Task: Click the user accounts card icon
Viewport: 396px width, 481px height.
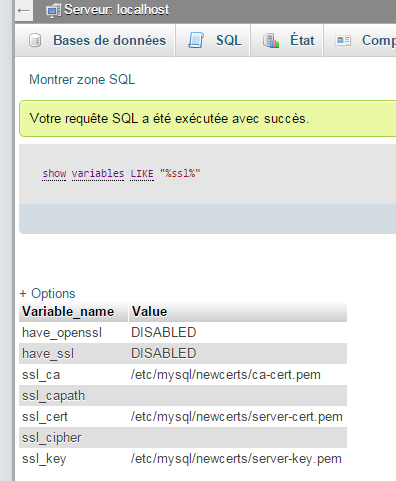Action: (x=343, y=41)
